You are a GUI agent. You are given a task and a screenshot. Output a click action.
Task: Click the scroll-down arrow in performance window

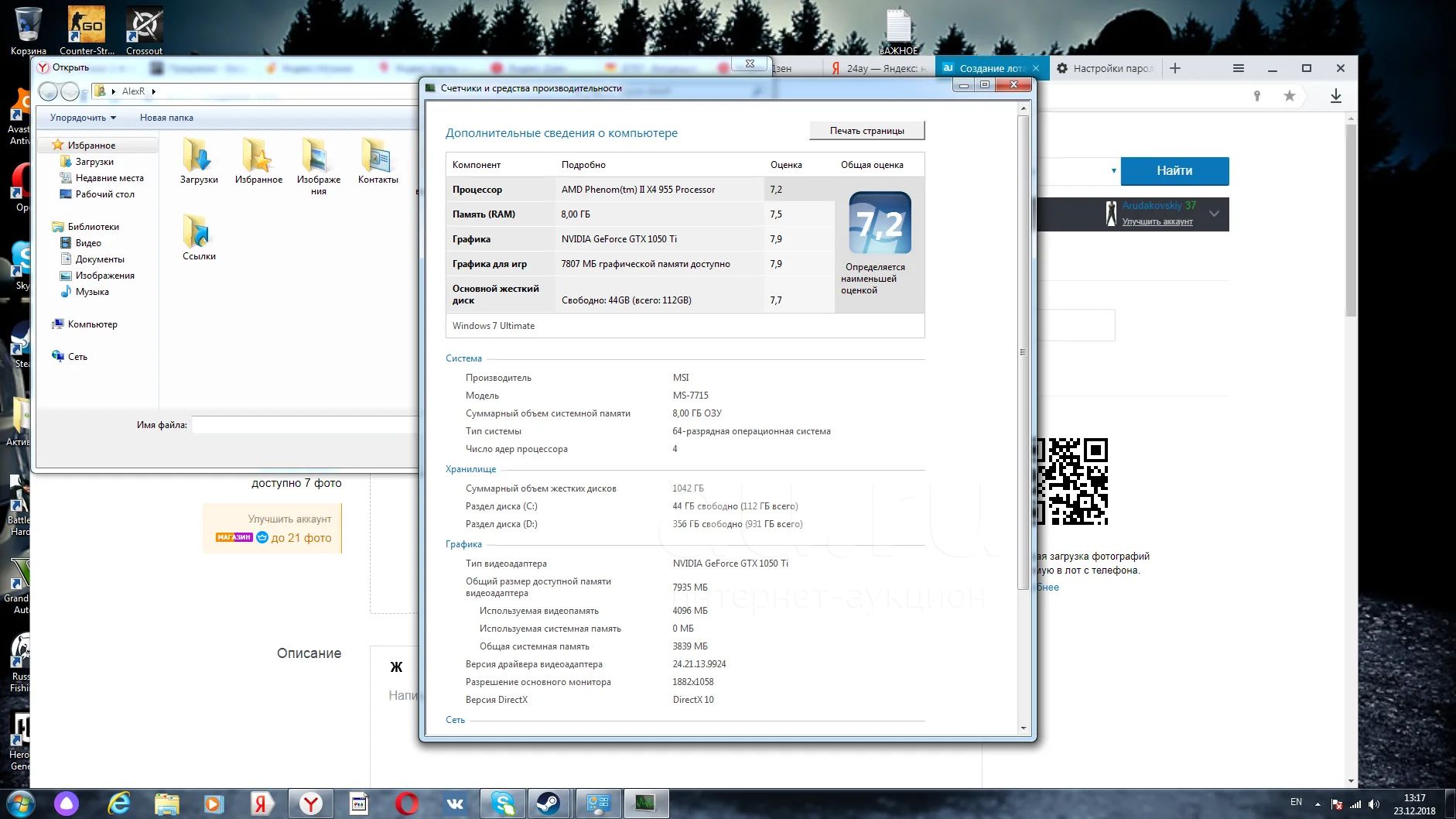coord(1023,728)
